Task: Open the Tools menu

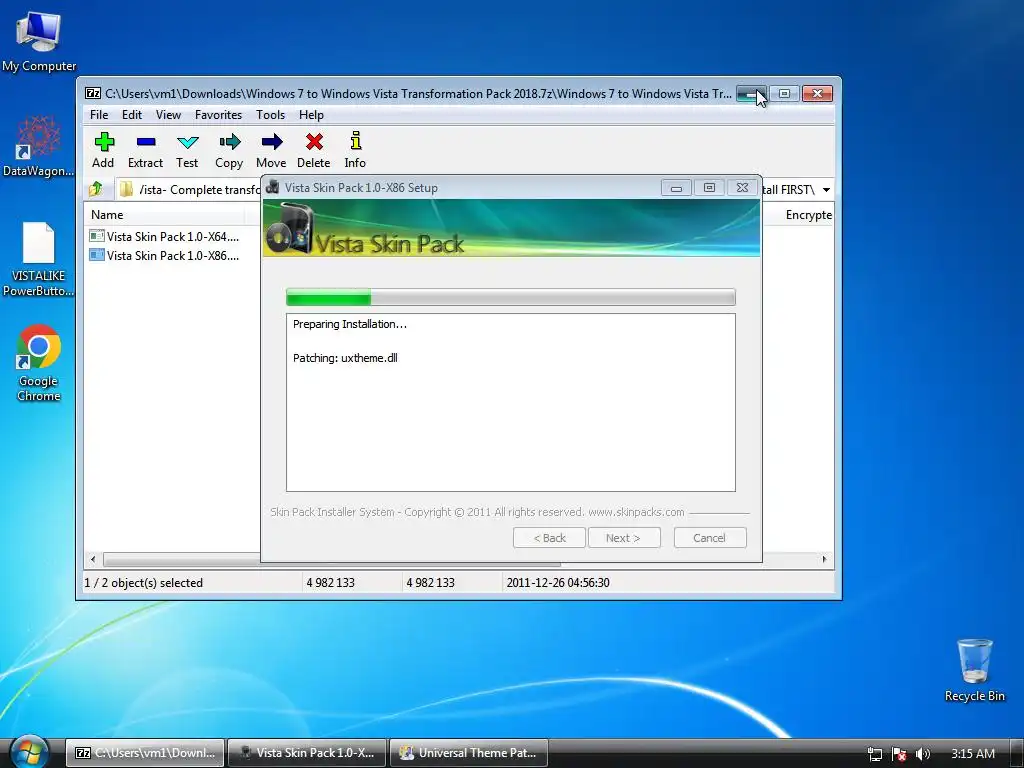Action: coord(270,115)
